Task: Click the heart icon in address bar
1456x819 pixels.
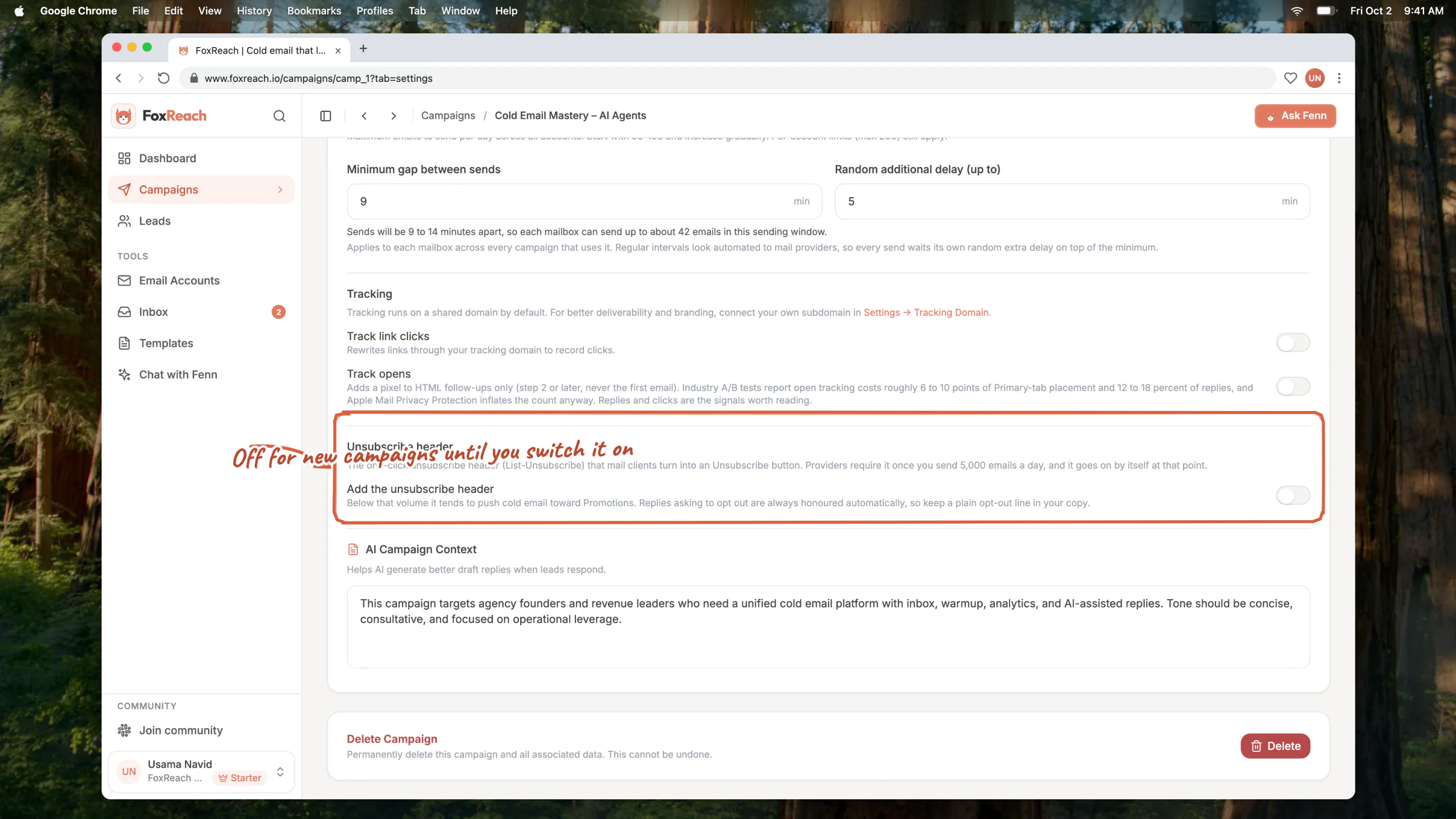Action: click(1290, 78)
